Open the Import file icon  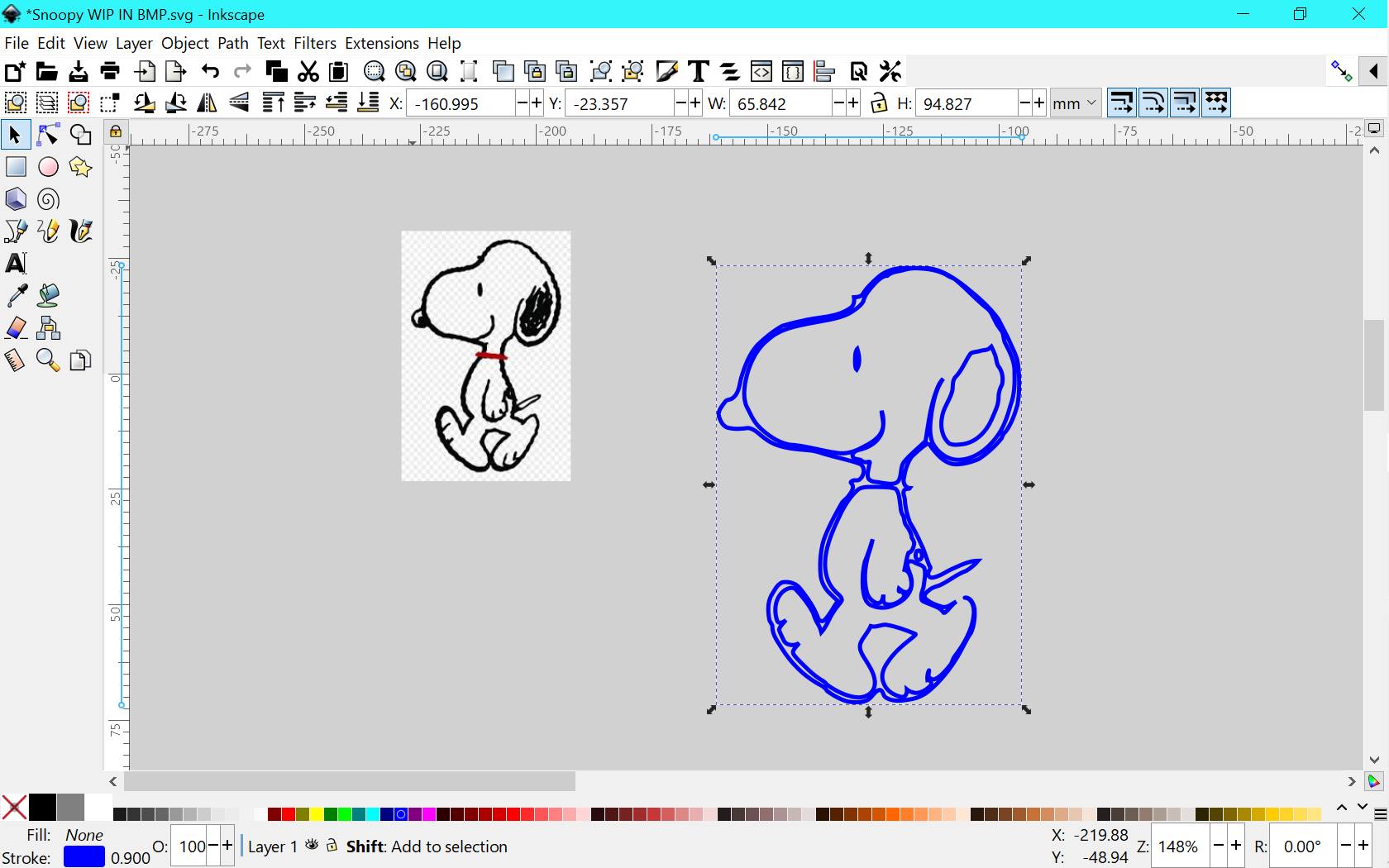tap(146, 72)
